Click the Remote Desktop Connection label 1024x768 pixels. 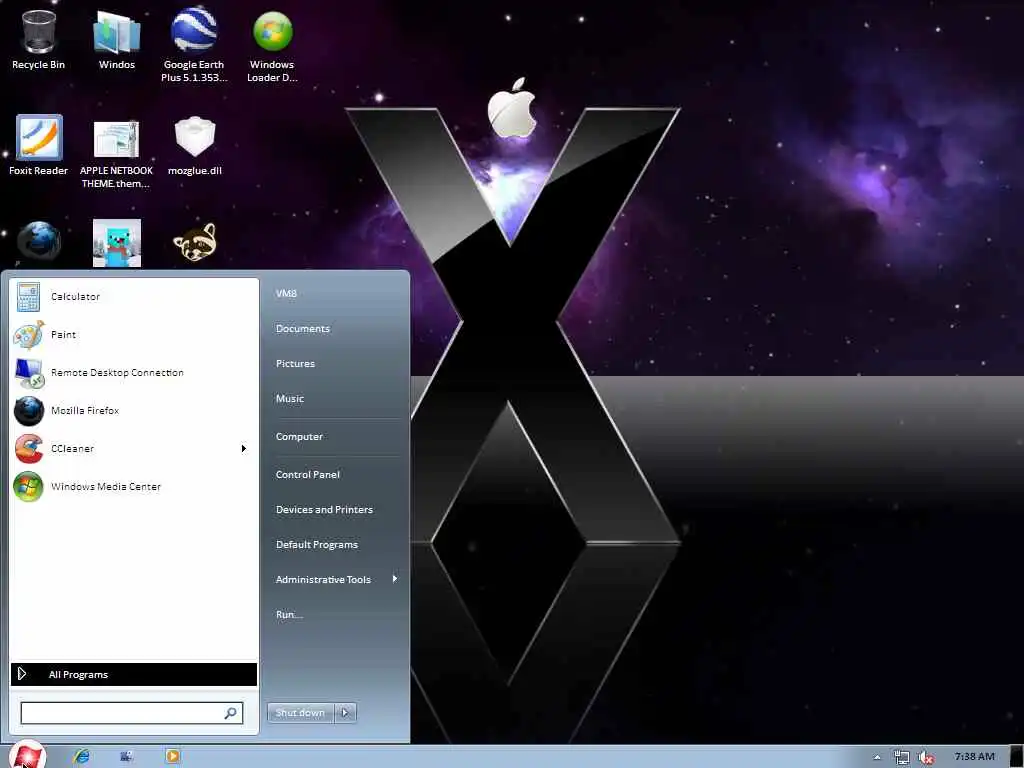[118, 372]
